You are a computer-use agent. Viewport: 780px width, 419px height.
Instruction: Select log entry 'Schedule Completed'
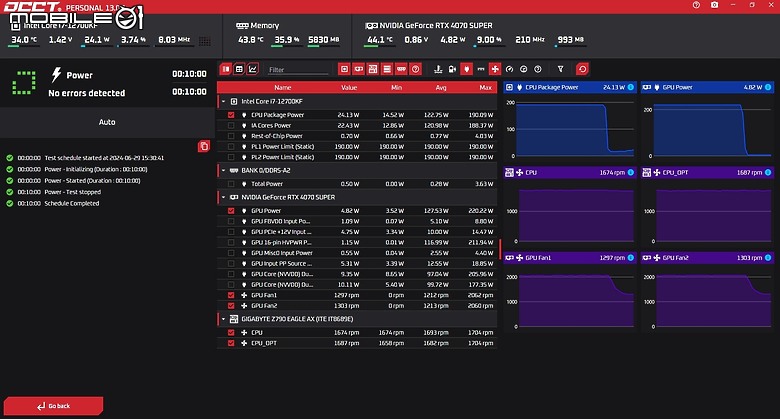click(x=72, y=204)
